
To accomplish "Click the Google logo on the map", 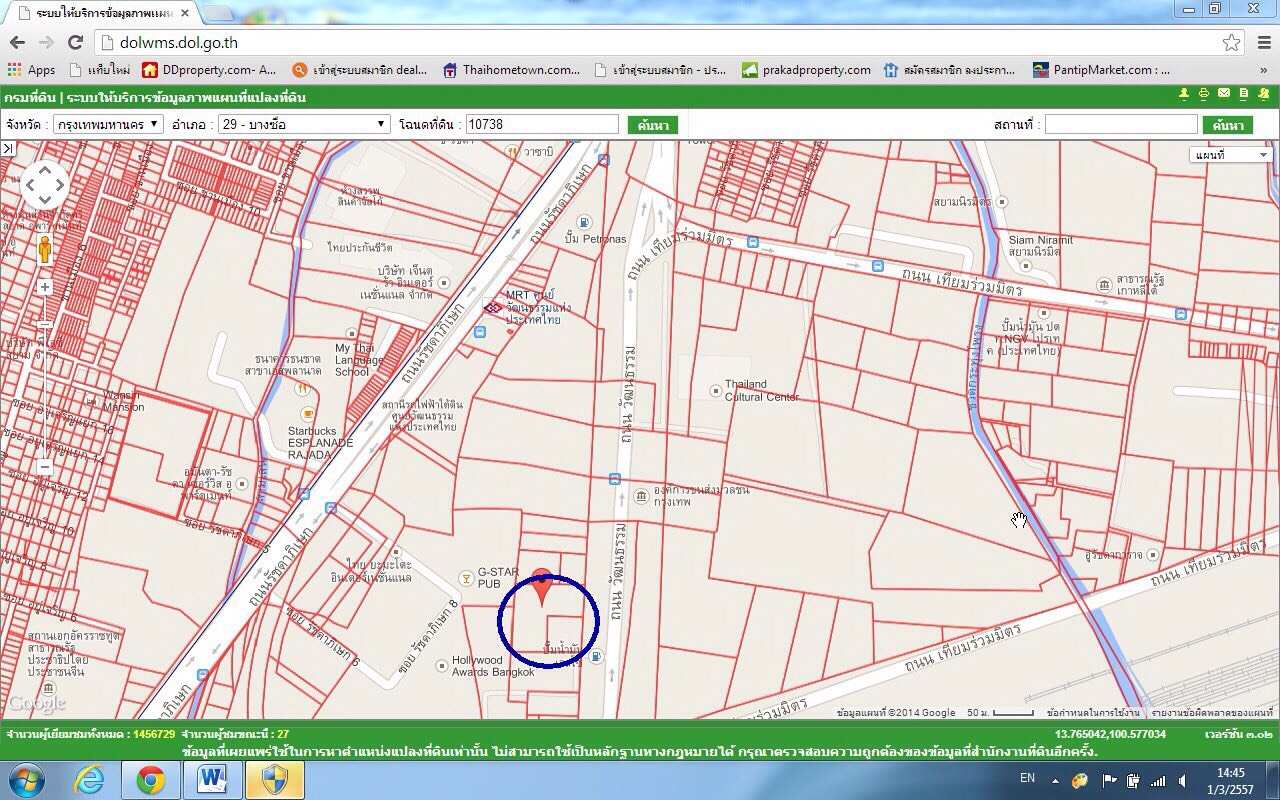I will click(37, 705).
